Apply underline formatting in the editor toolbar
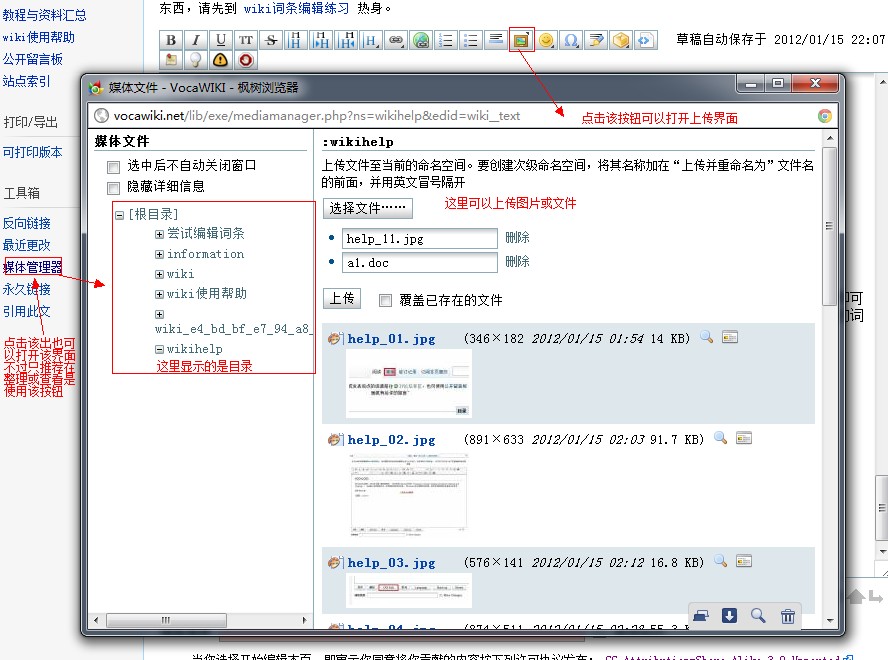Image resolution: width=888 pixels, height=660 pixels. point(220,40)
